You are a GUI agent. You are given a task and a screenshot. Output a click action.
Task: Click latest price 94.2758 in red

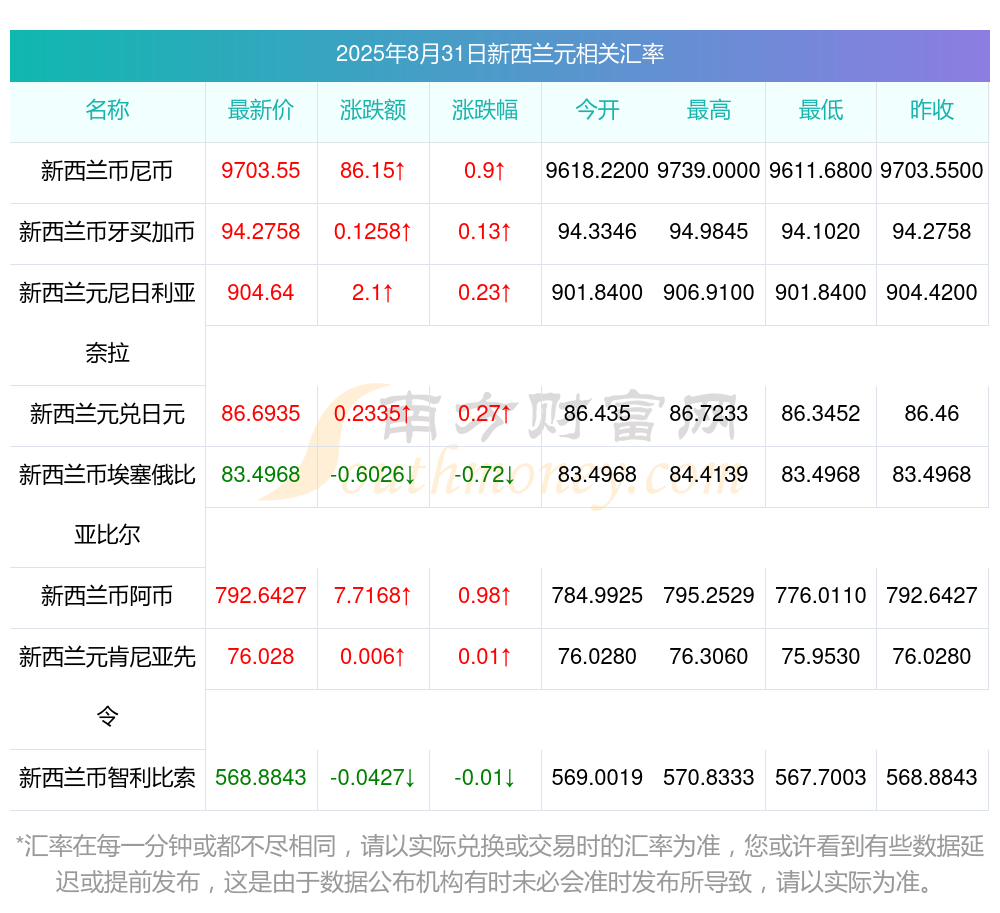(x=261, y=231)
